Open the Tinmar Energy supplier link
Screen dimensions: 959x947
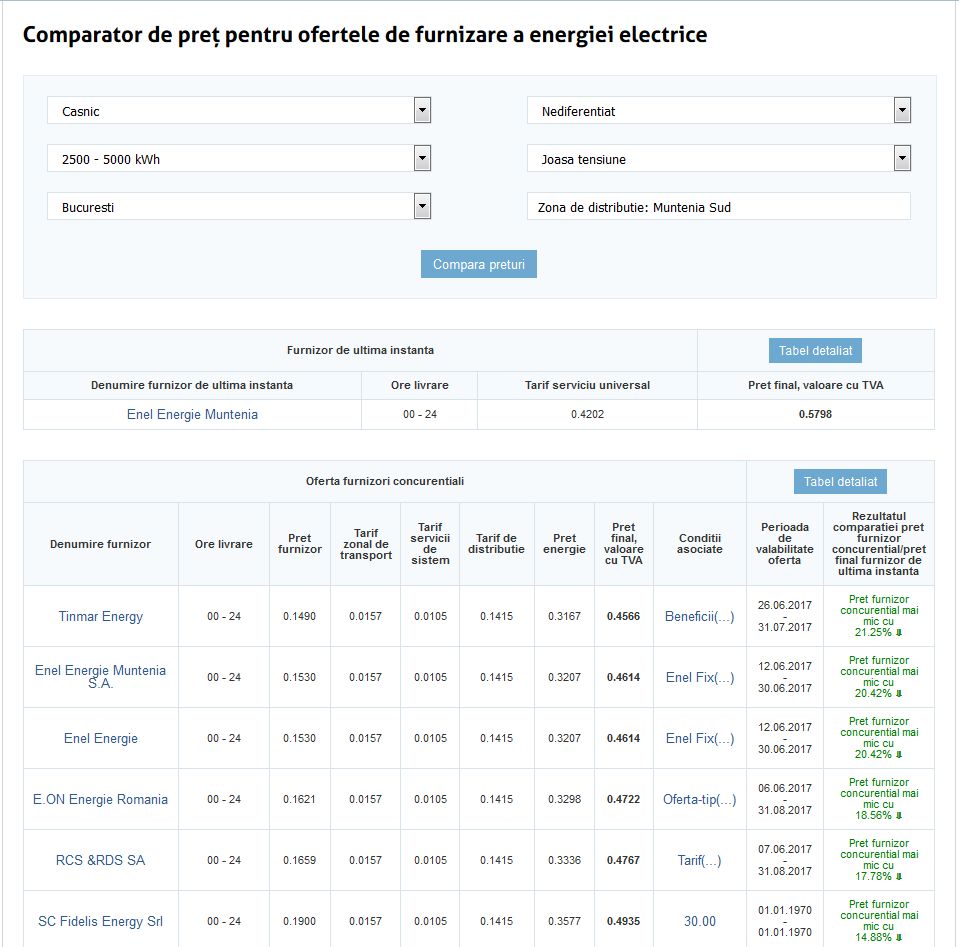(x=100, y=616)
